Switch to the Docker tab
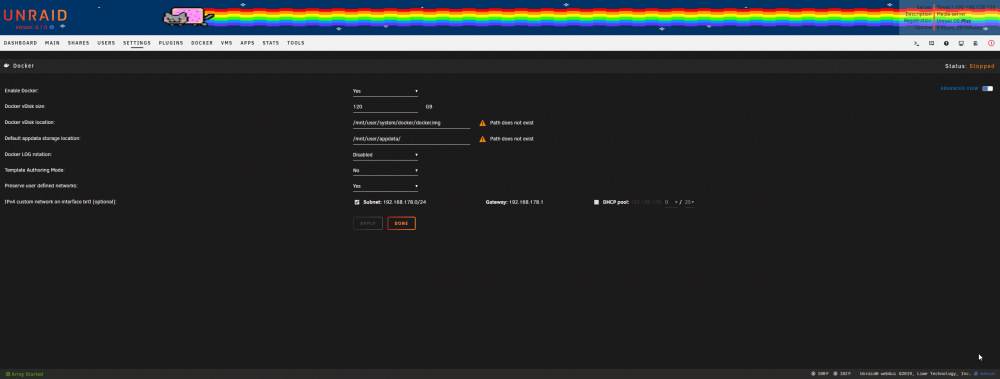The height and width of the screenshot is (379, 1000). (x=202, y=43)
